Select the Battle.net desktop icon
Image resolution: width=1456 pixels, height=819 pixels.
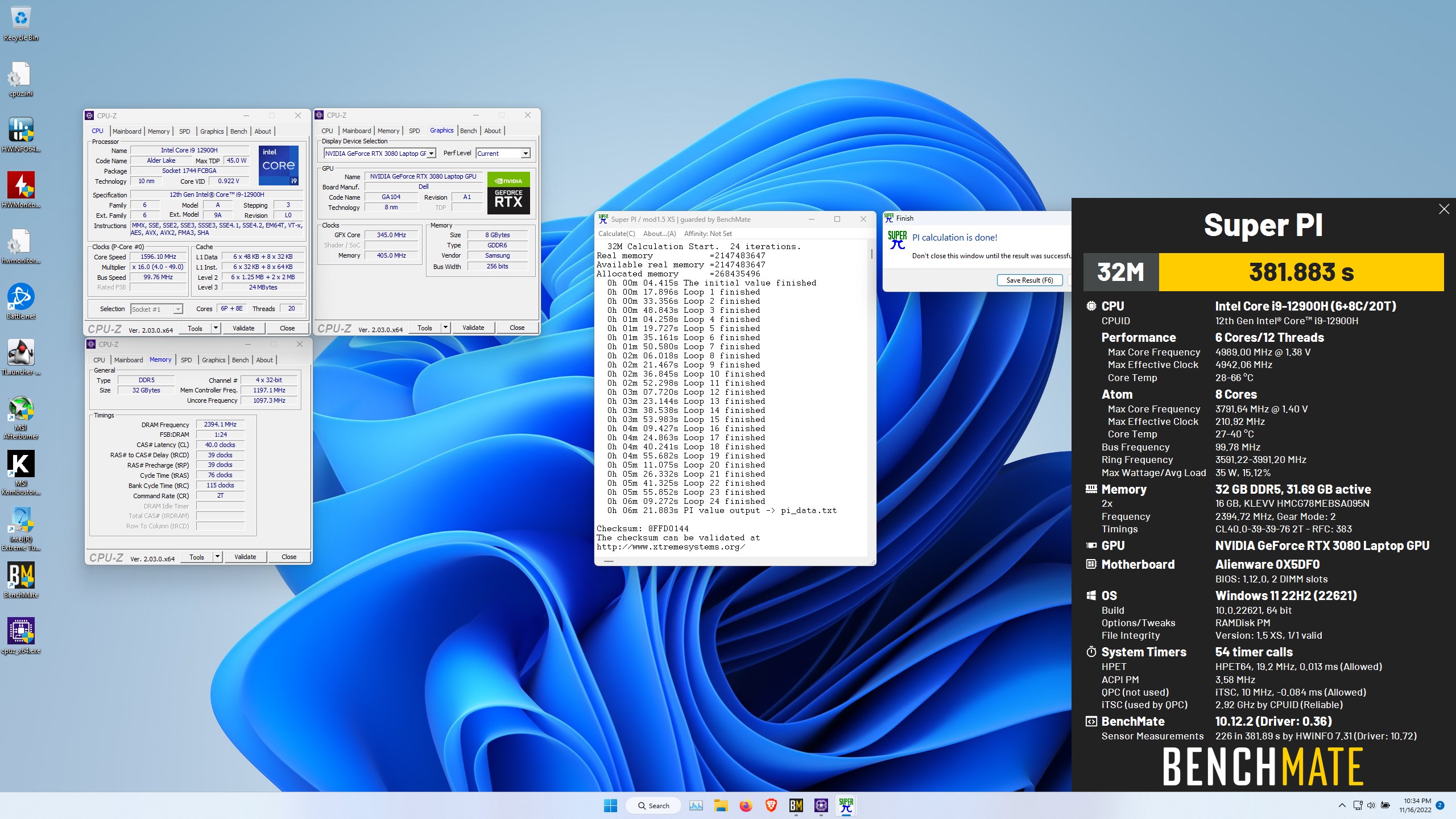click(21, 301)
